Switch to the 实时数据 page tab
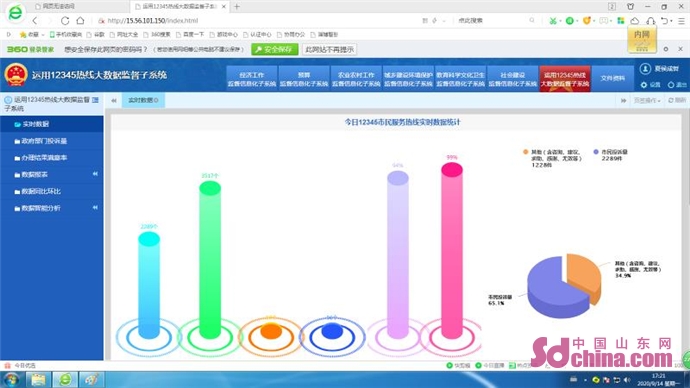This screenshot has width=690, height=388. (x=143, y=100)
